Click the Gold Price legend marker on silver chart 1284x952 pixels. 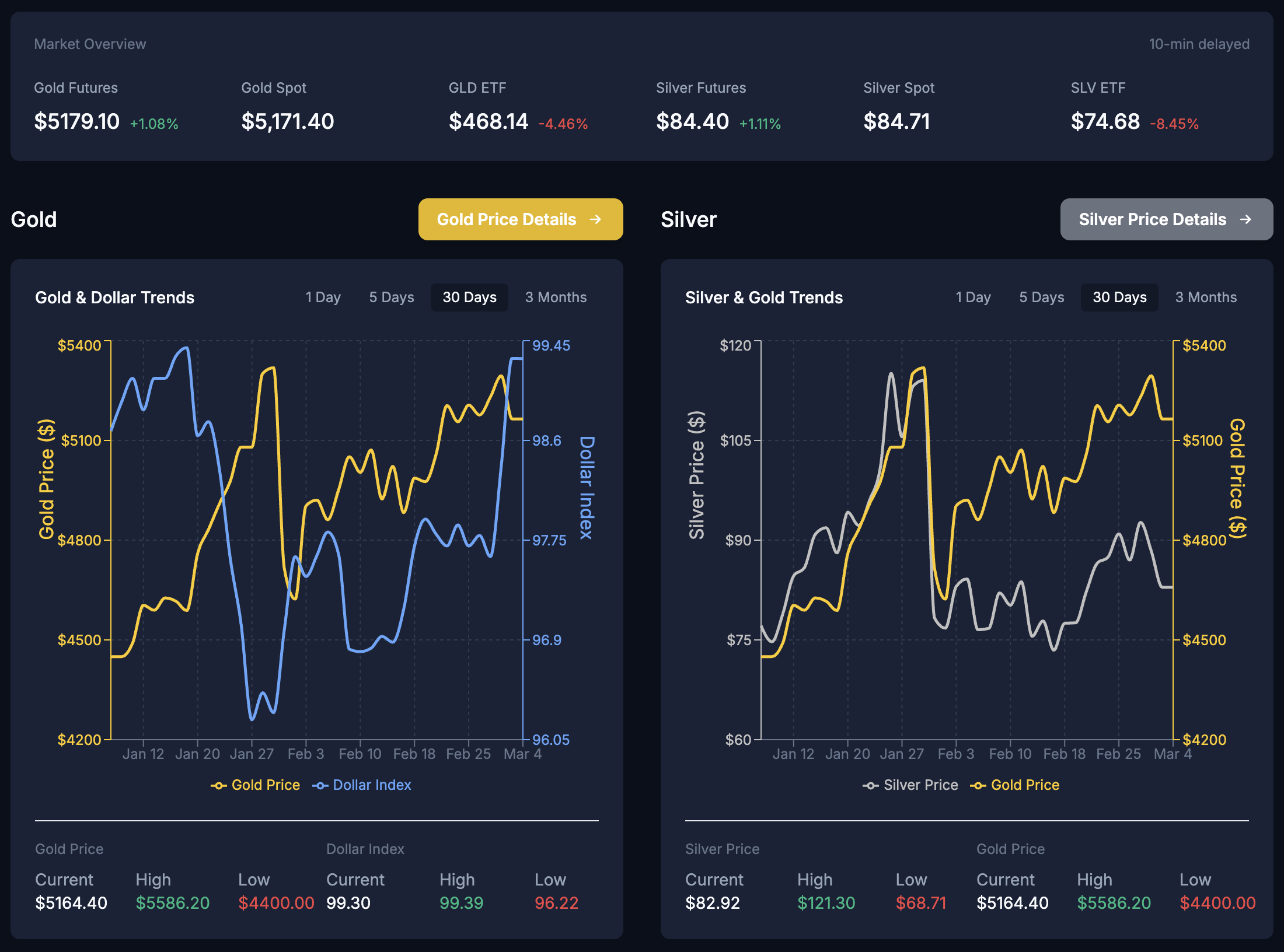[x=979, y=785]
